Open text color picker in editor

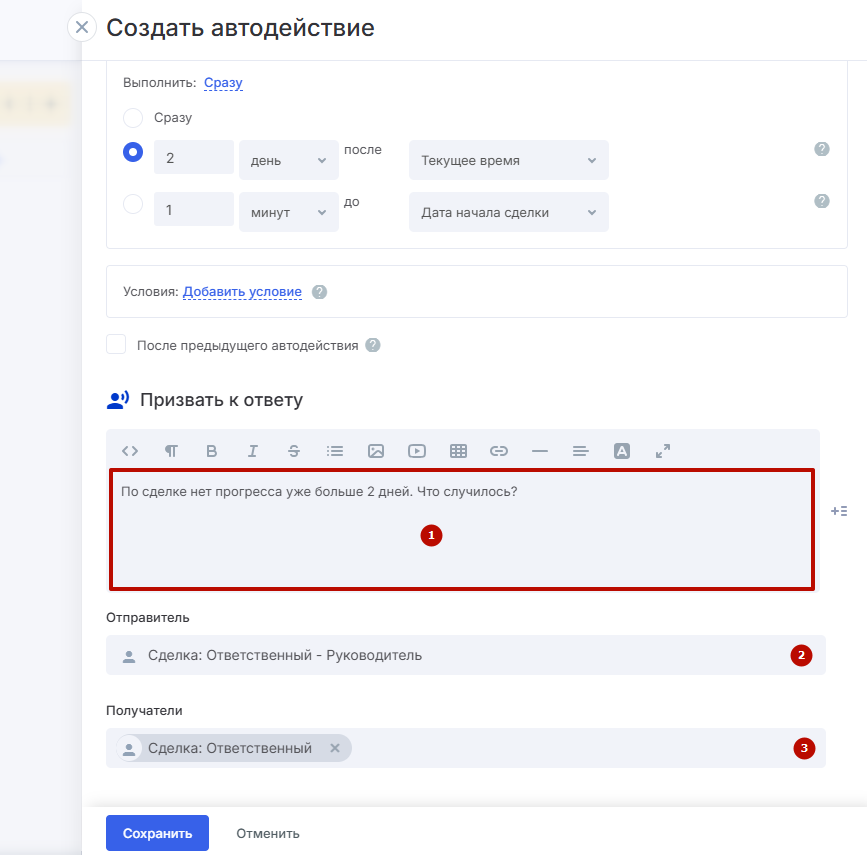tap(622, 451)
